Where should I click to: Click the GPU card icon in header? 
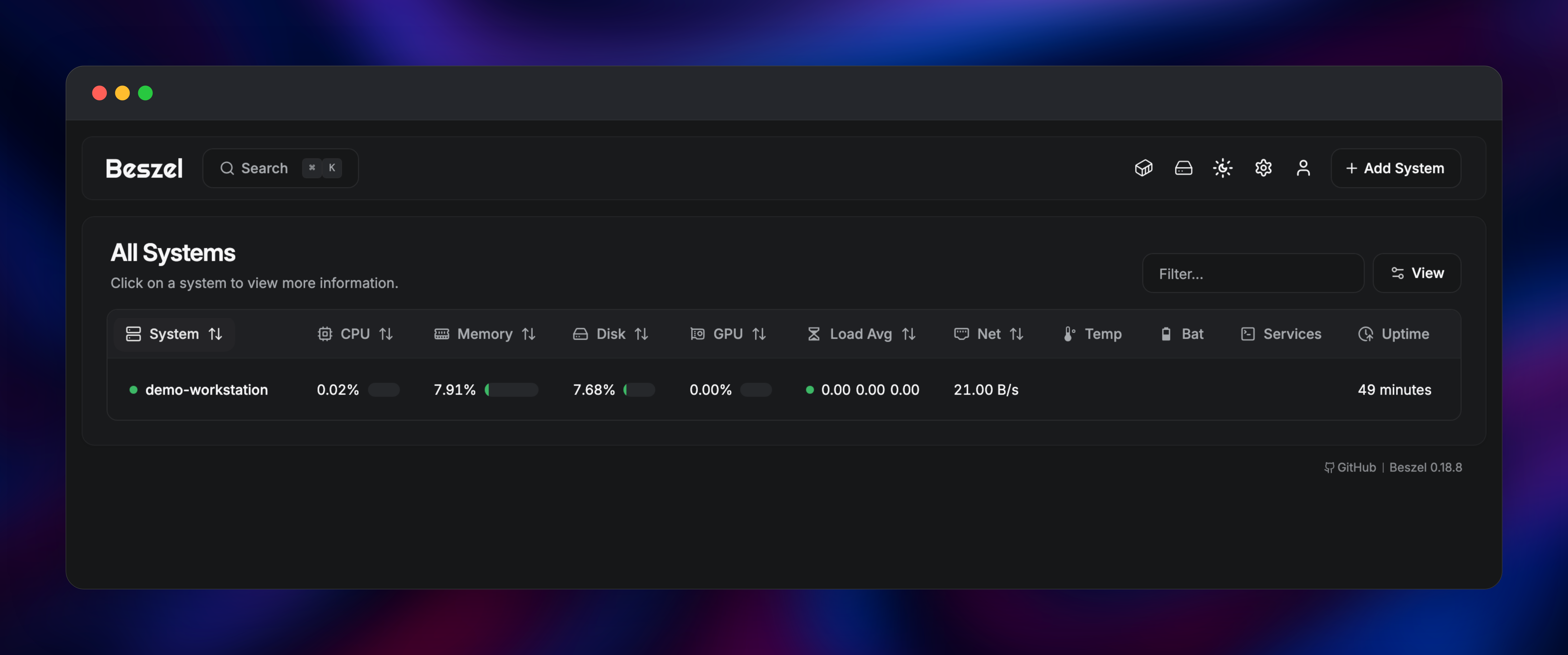point(697,334)
